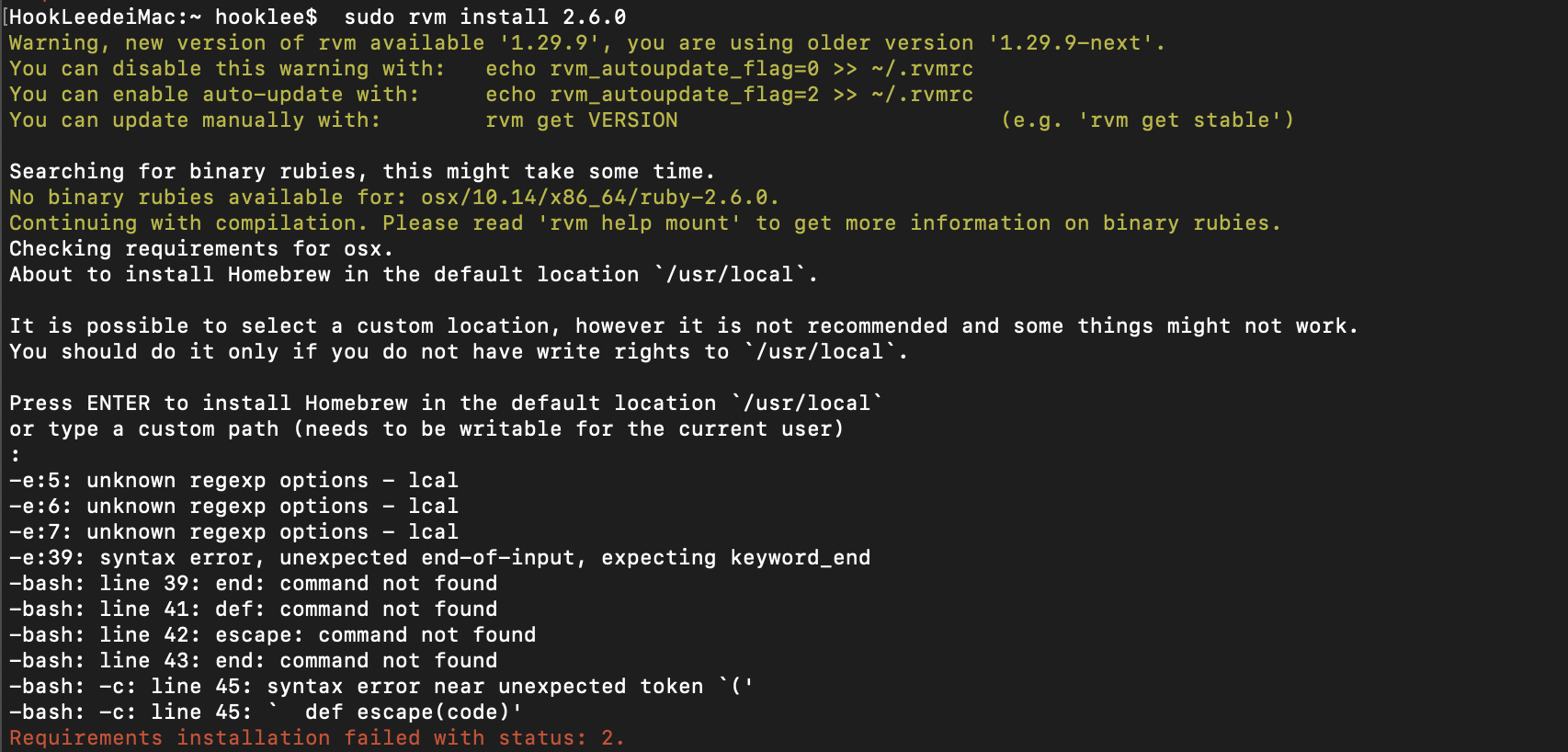Click 'osx/10.14/x86_64/ruby-2.6.0' path text
Screen dimensions: 1568x752
coord(598,197)
